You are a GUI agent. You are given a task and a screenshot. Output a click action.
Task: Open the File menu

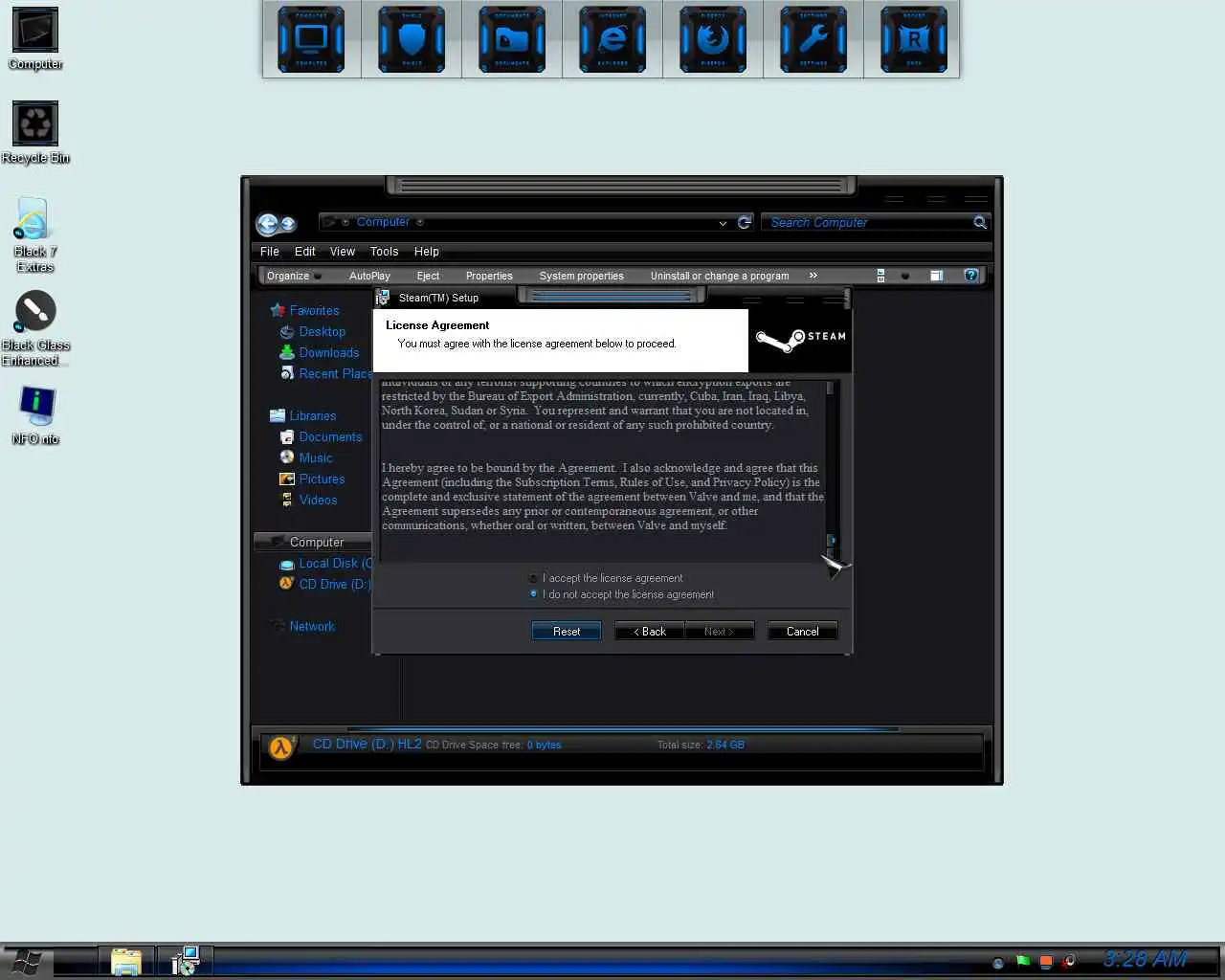point(270,252)
